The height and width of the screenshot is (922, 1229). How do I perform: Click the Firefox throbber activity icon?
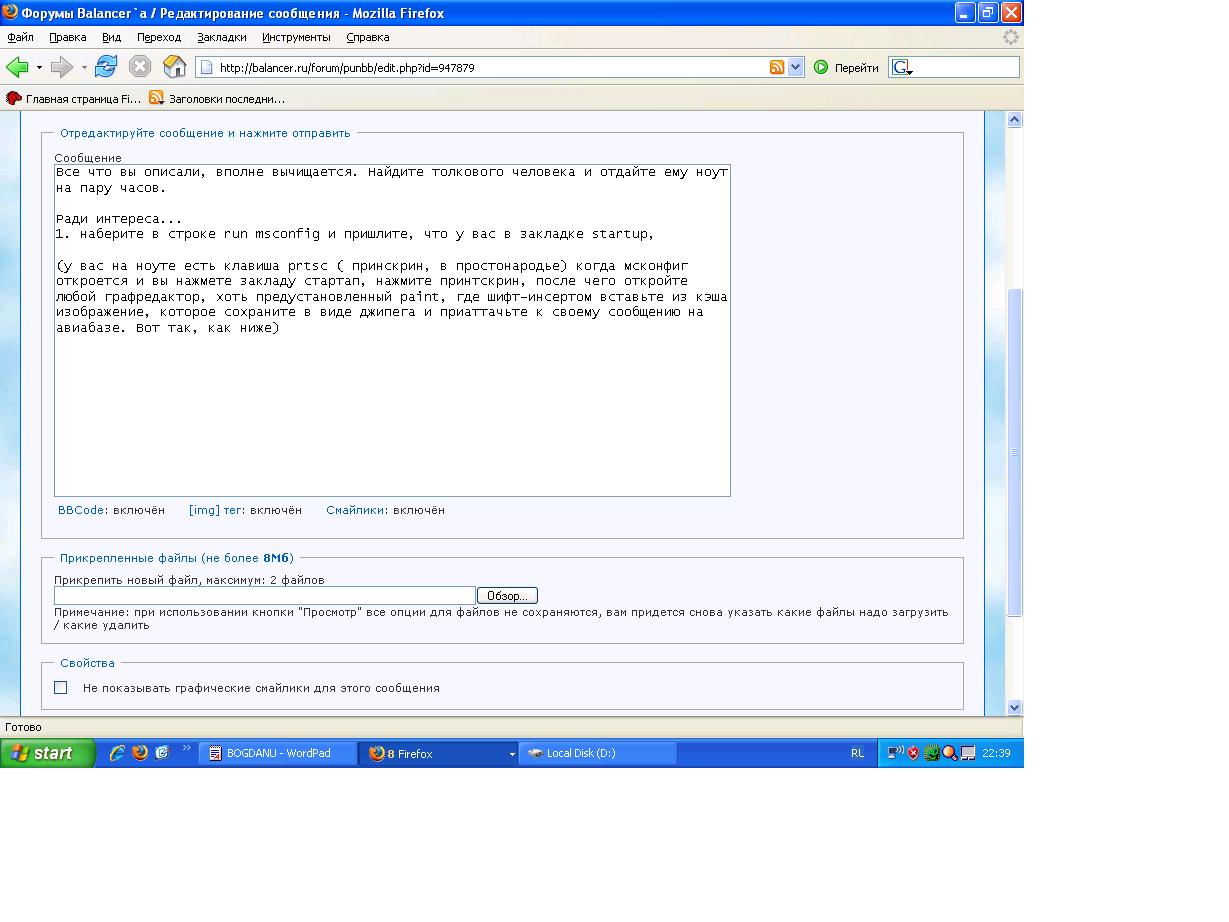[x=1010, y=37]
